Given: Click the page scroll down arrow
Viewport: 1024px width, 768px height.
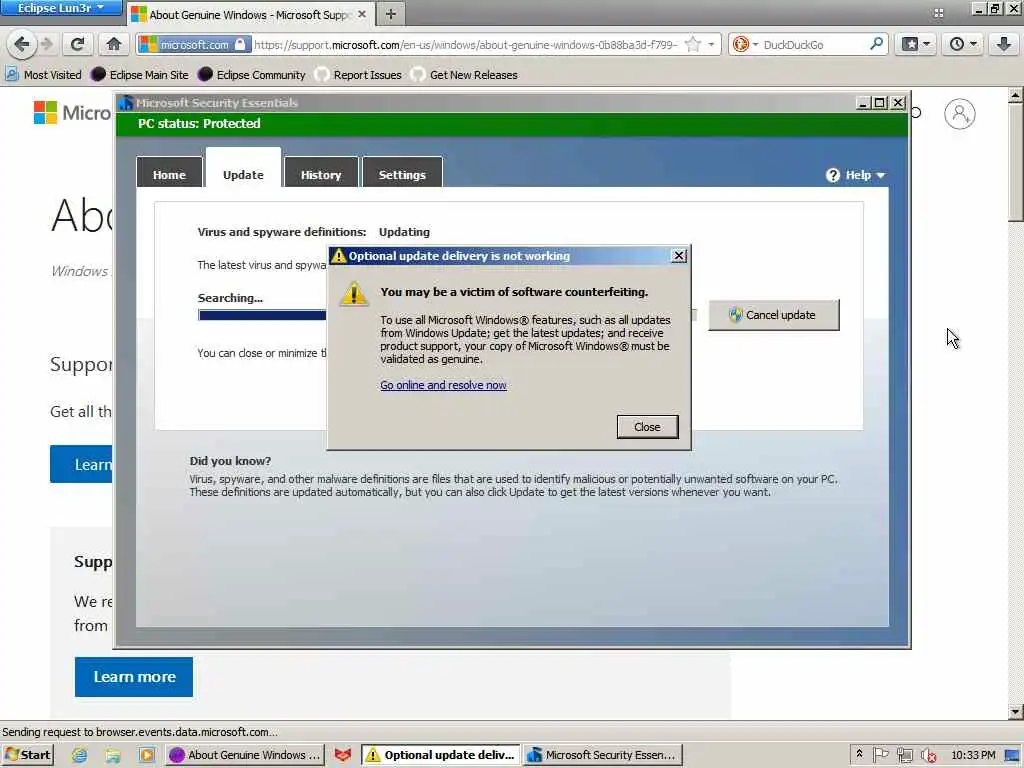Looking at the screenshot, I should click(1015, 712).
